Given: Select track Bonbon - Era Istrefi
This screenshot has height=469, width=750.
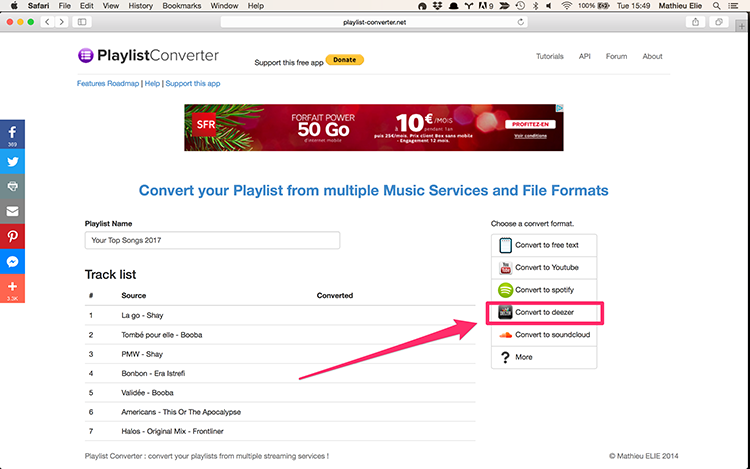Looking at the screenshot, I should point(280,373).
